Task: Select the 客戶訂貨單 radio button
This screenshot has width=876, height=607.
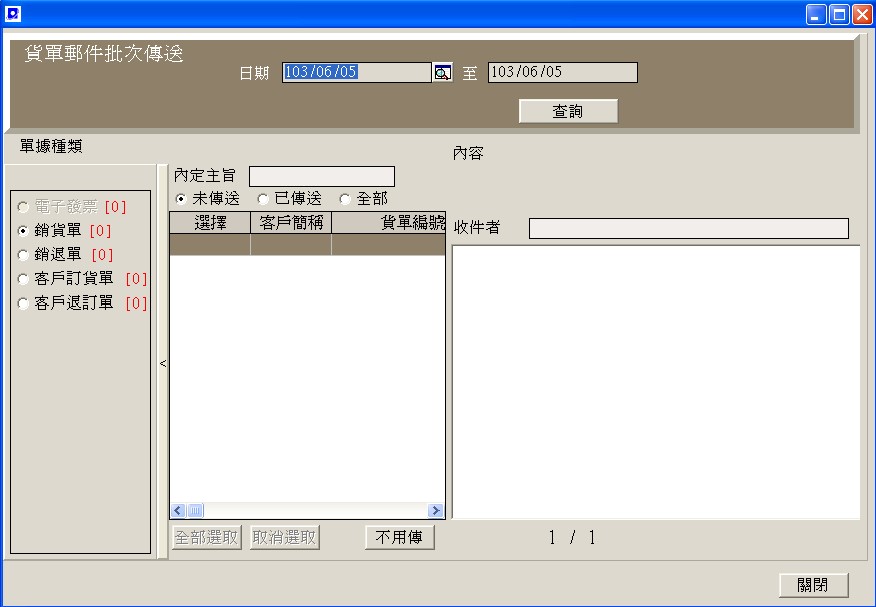Action: (23, 279)
